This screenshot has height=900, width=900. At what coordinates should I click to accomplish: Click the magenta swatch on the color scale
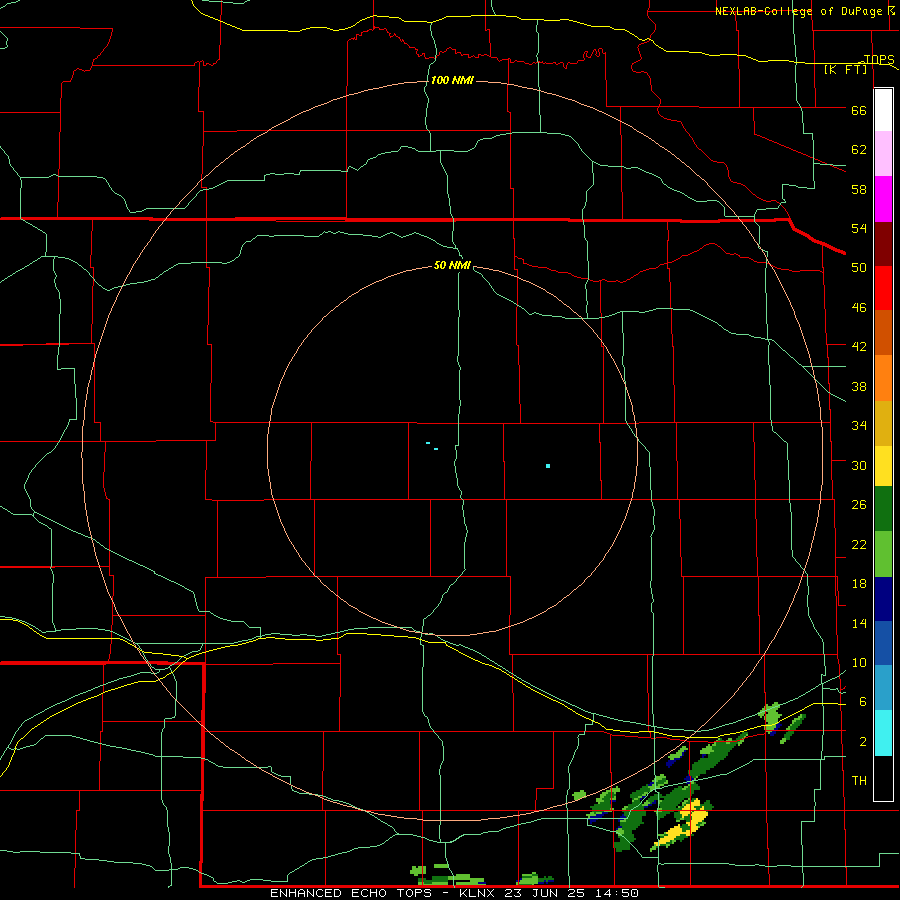(883, 199)
